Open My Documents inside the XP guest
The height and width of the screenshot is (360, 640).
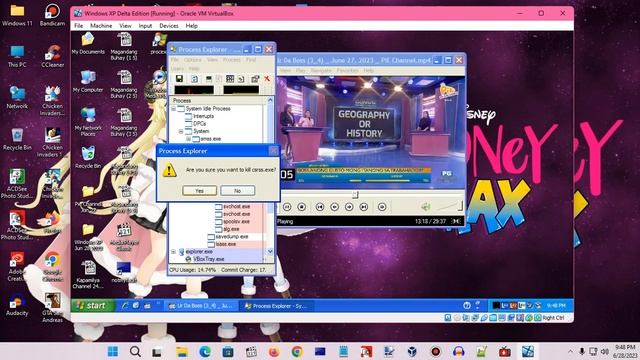(x=88, y=44)
